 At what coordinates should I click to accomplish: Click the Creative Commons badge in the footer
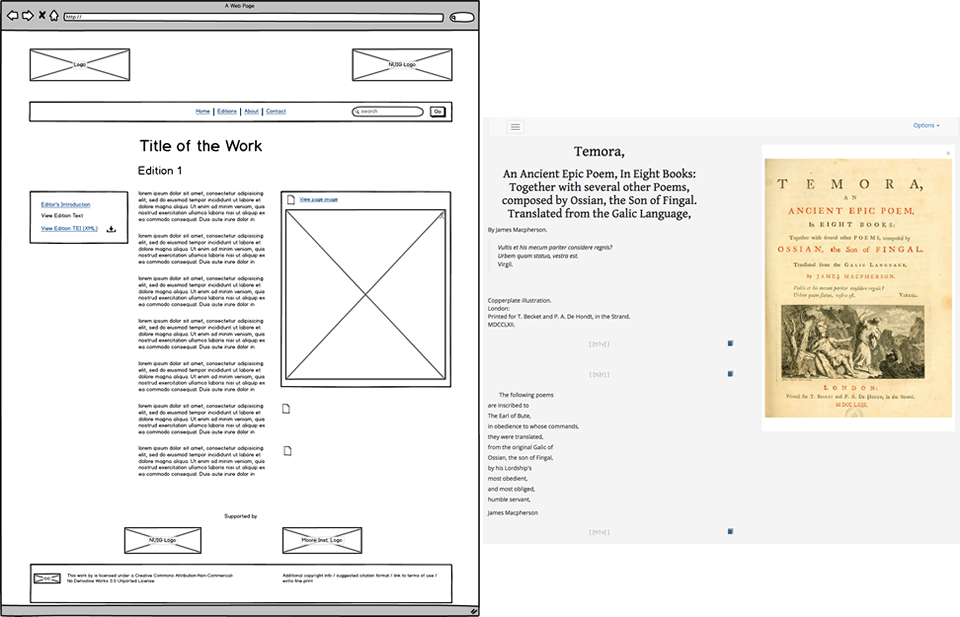pyautogui.click(x=47, y=578)
